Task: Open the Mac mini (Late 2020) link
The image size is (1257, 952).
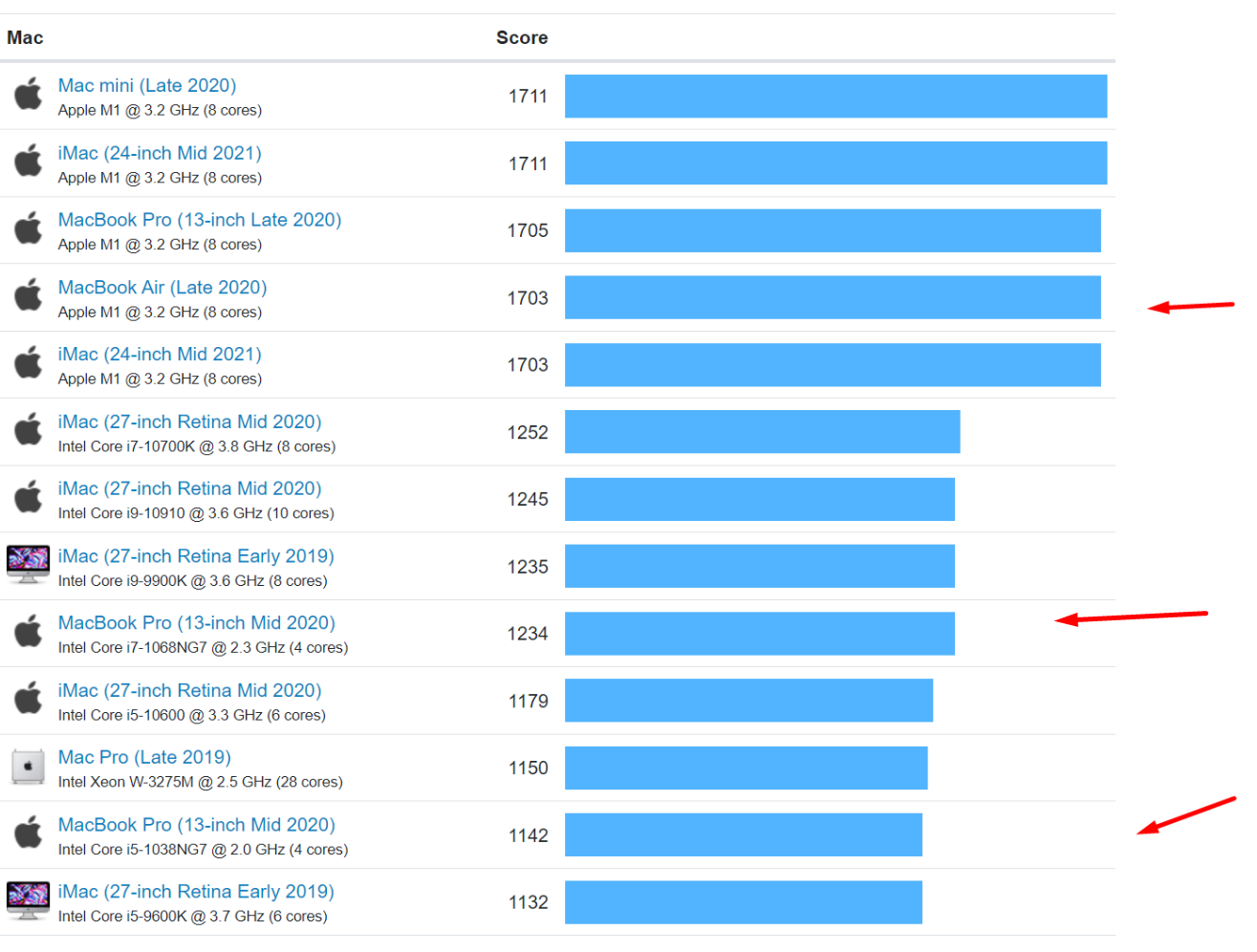Action: point(147,85)
